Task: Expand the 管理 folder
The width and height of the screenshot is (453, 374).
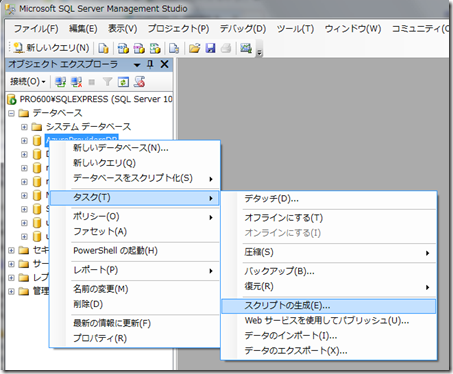Action: [x=11, y=291]
